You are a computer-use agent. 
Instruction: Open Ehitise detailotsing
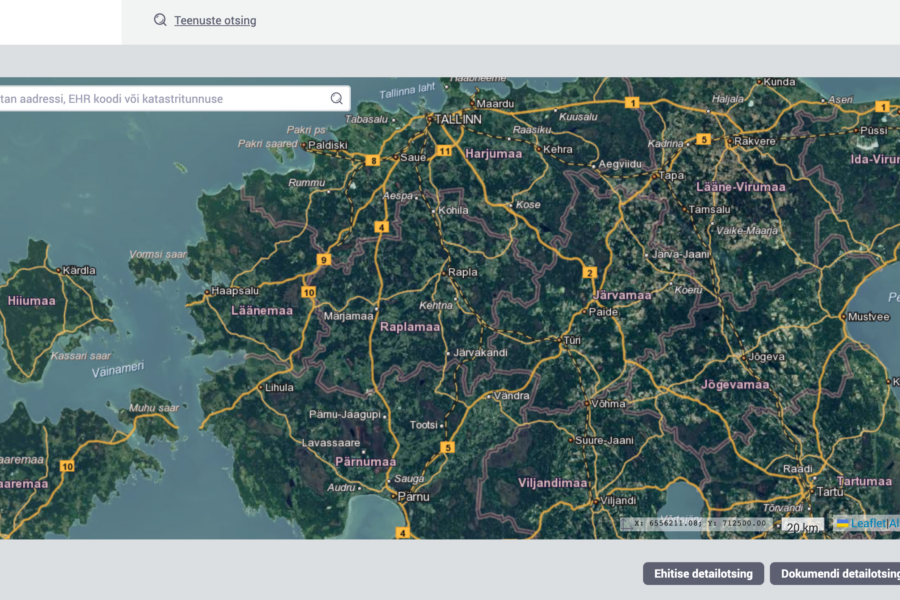click(703, 574)
